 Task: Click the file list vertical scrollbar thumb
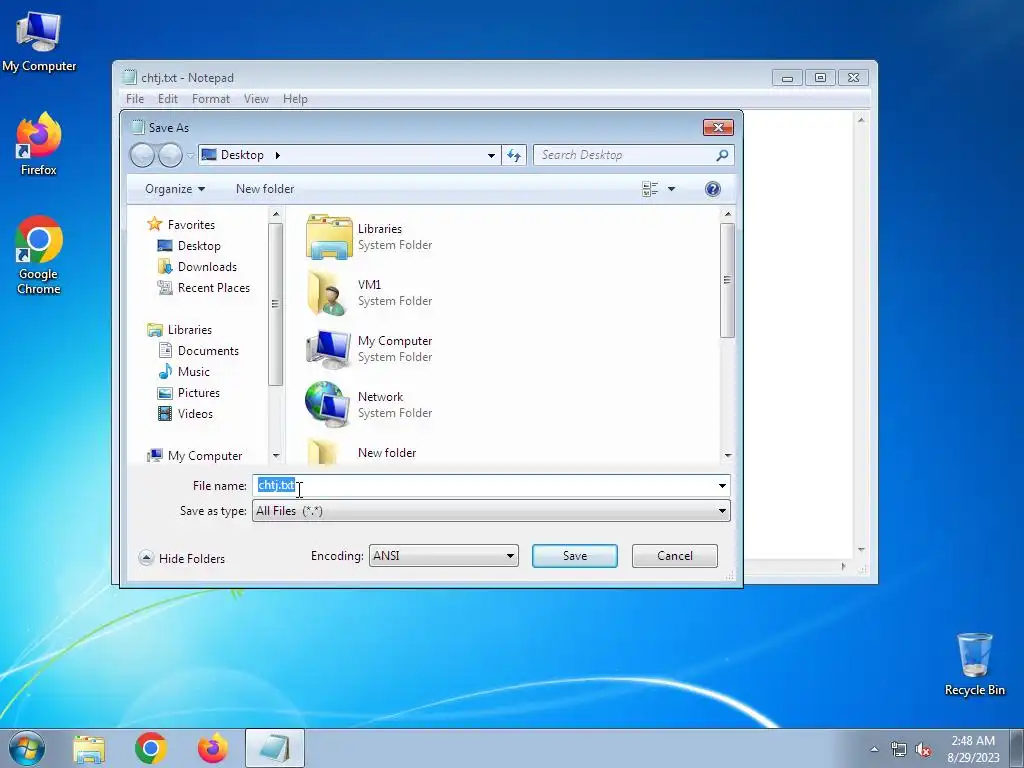pyautogui.click(x=727, y=280)
